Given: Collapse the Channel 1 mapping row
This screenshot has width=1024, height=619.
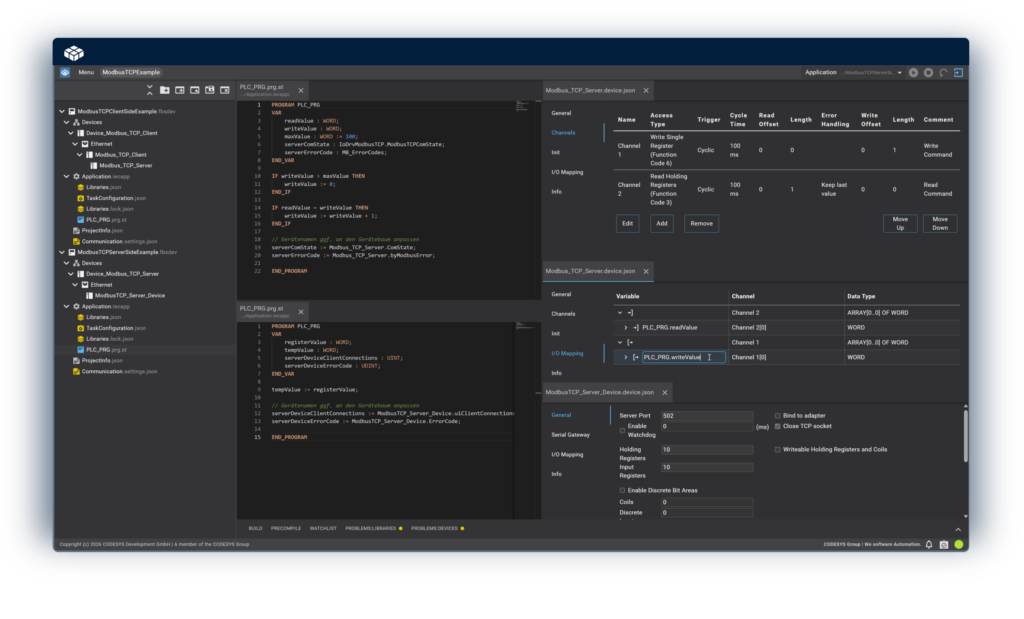Looking at the screenshot, I should point(620,342).
